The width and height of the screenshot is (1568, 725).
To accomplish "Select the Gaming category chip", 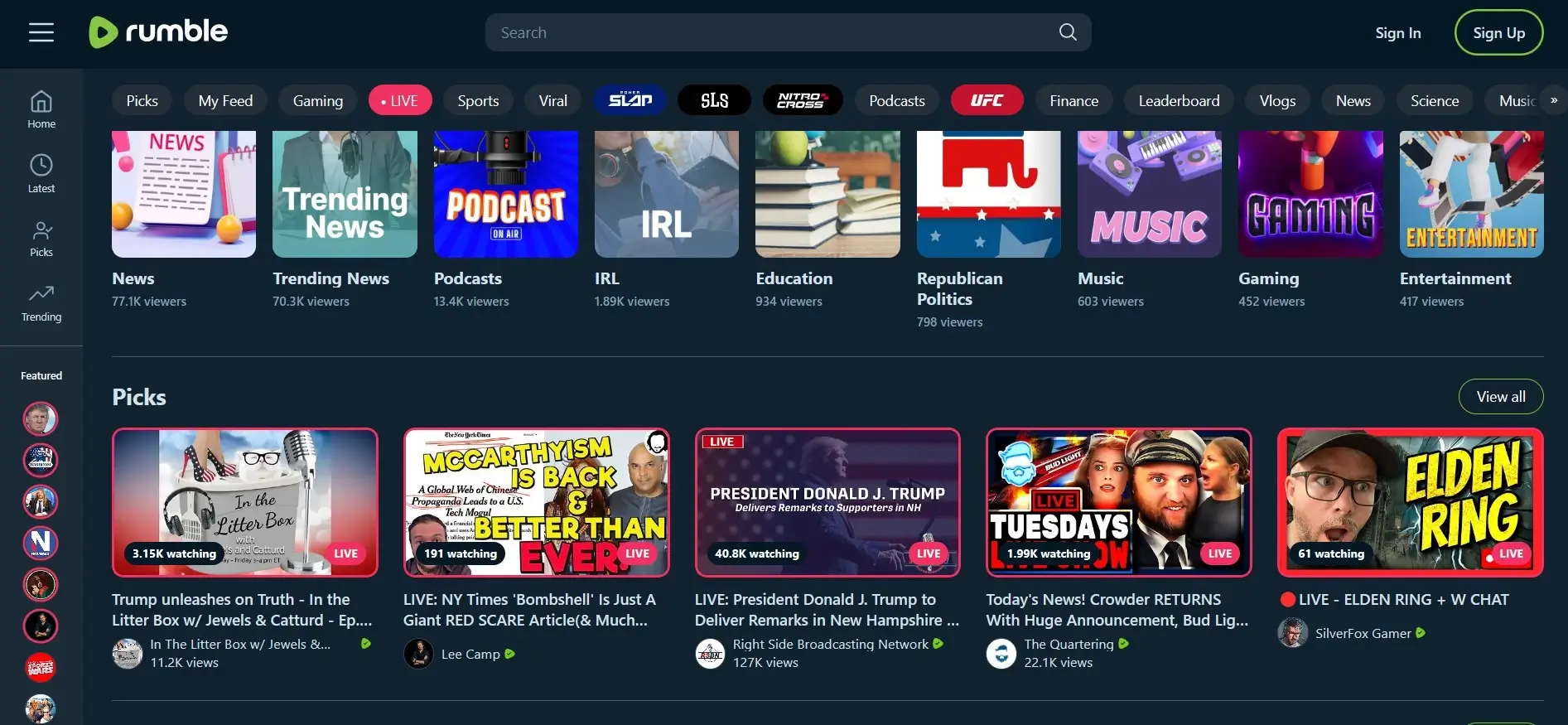I will click(318, 100).
